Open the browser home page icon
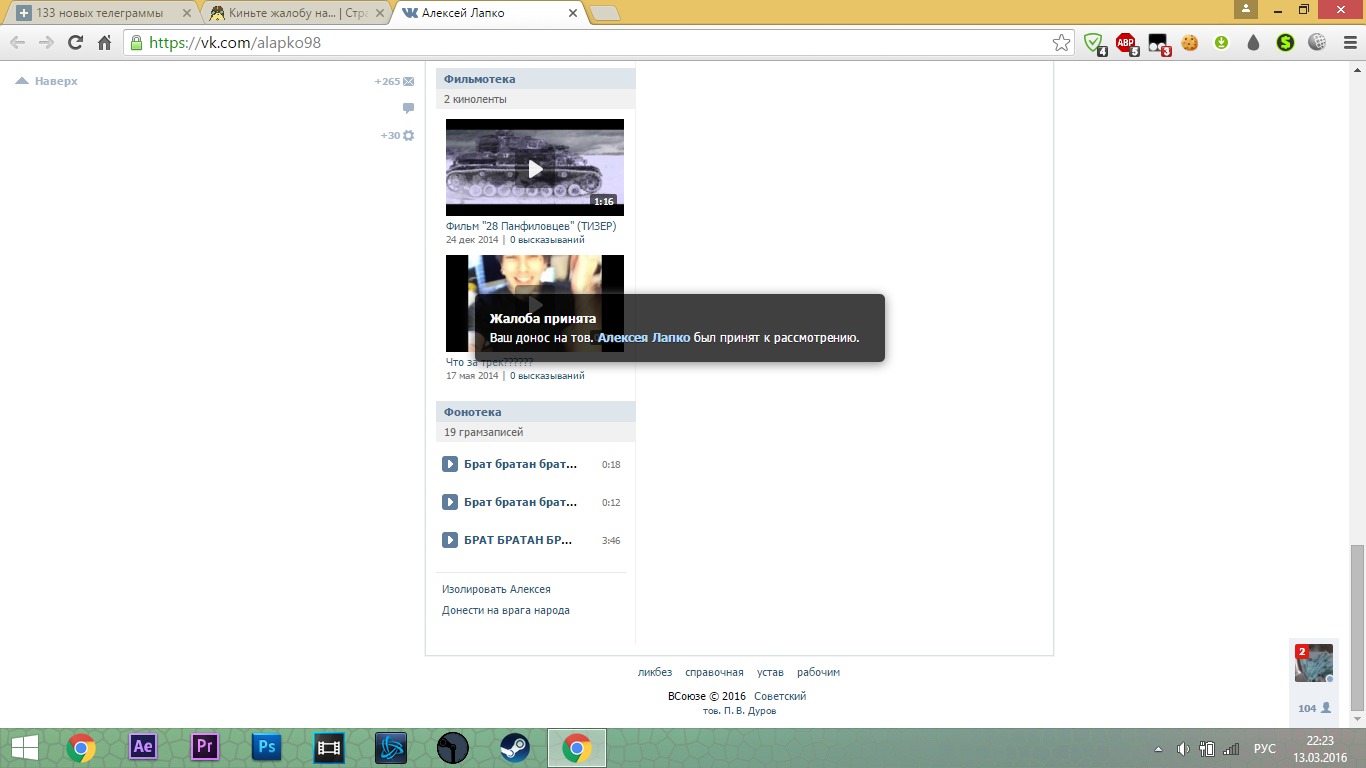Viewport: 1366px width, 768px height. [x=104, y=43]
